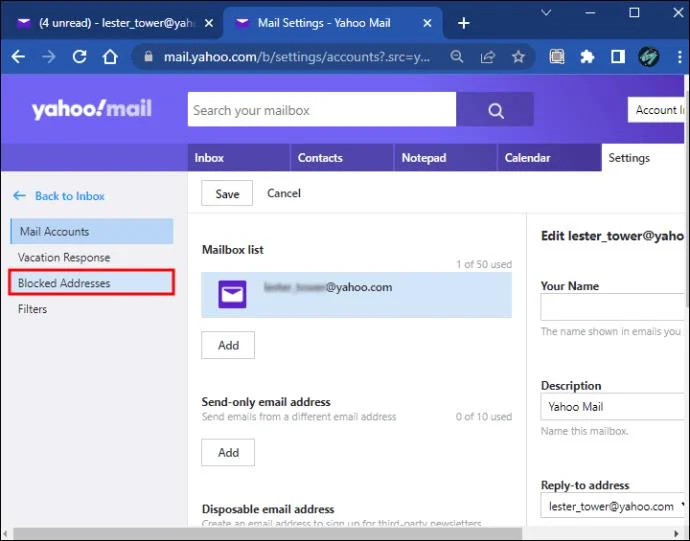Open the browser profile avatar
Image resolution: width=690 pixels, height=541 pixels.
tap(648, 56)
